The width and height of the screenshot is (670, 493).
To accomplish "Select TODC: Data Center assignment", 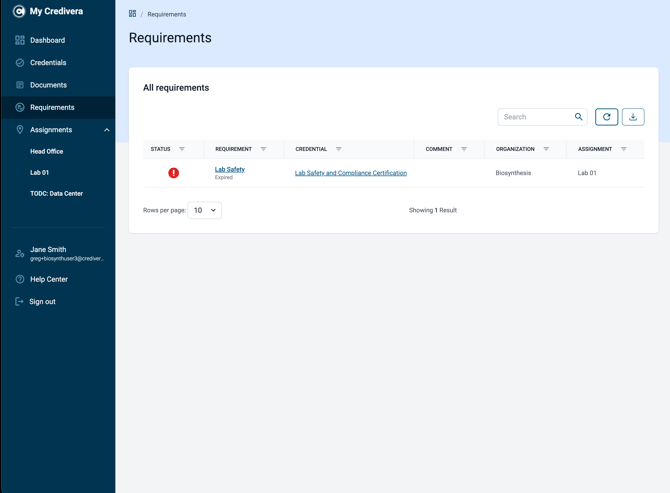I will pos(56,194).
